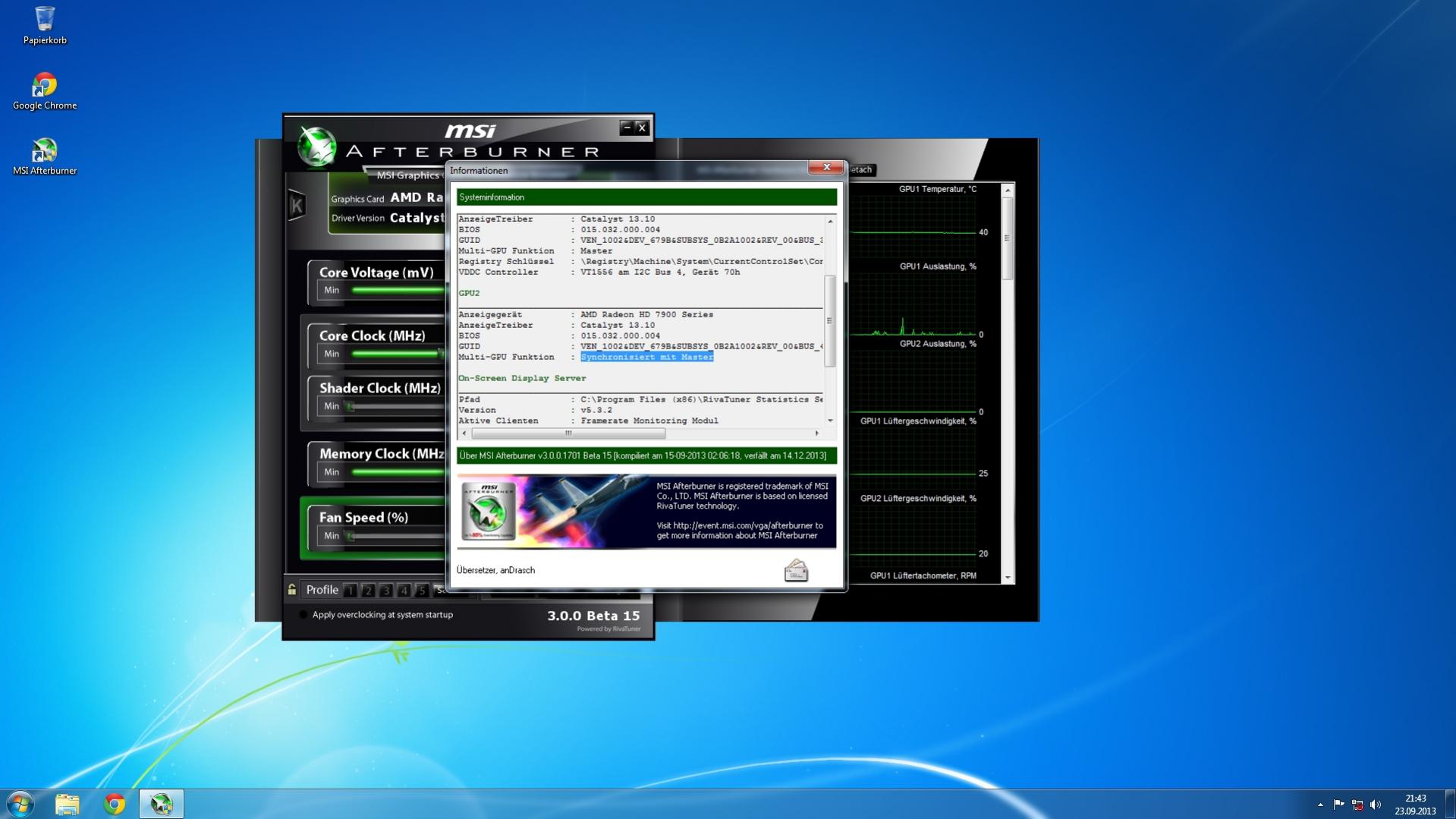Click the Core Clock slider track
This screenshot has width=1456, height=819.
[x=398, y=354]
